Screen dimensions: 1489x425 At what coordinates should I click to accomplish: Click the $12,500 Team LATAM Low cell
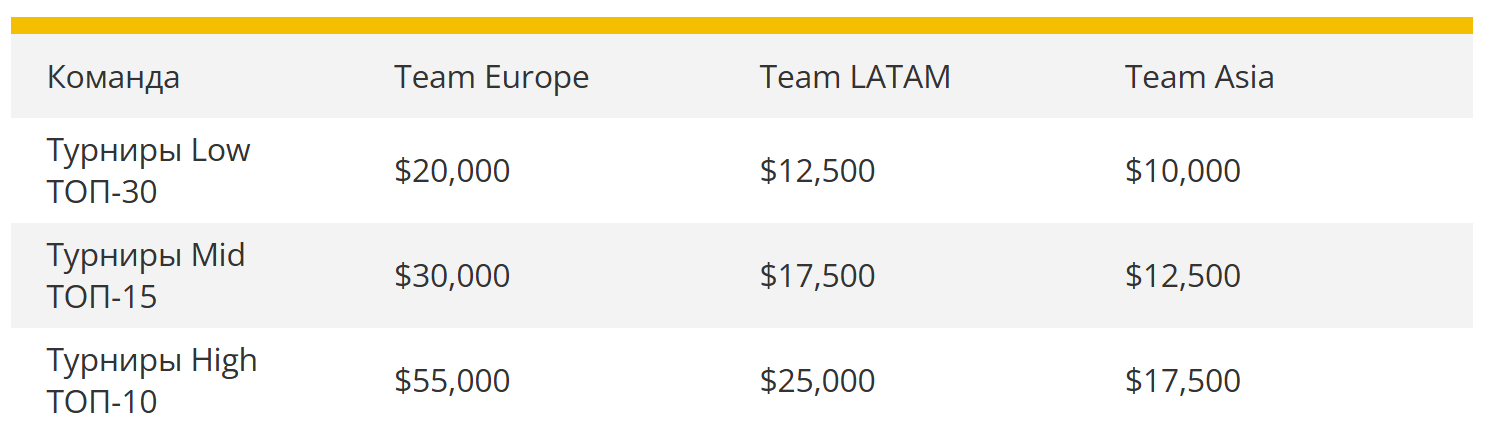[x=817, y=171]
